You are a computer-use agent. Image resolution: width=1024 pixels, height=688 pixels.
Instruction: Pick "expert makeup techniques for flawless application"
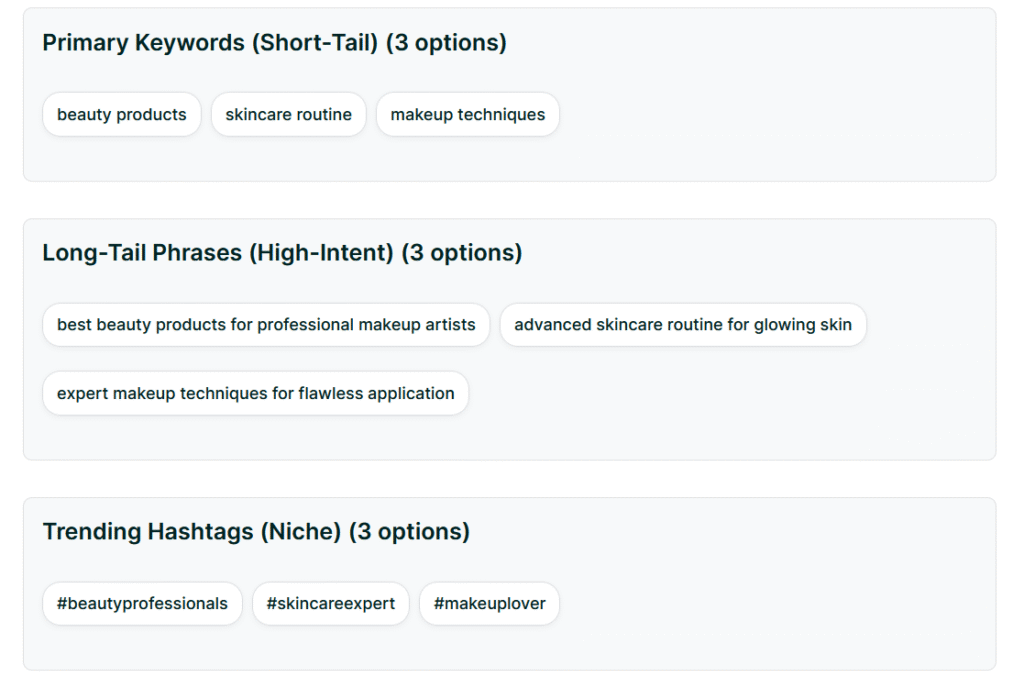click(255, 393)
